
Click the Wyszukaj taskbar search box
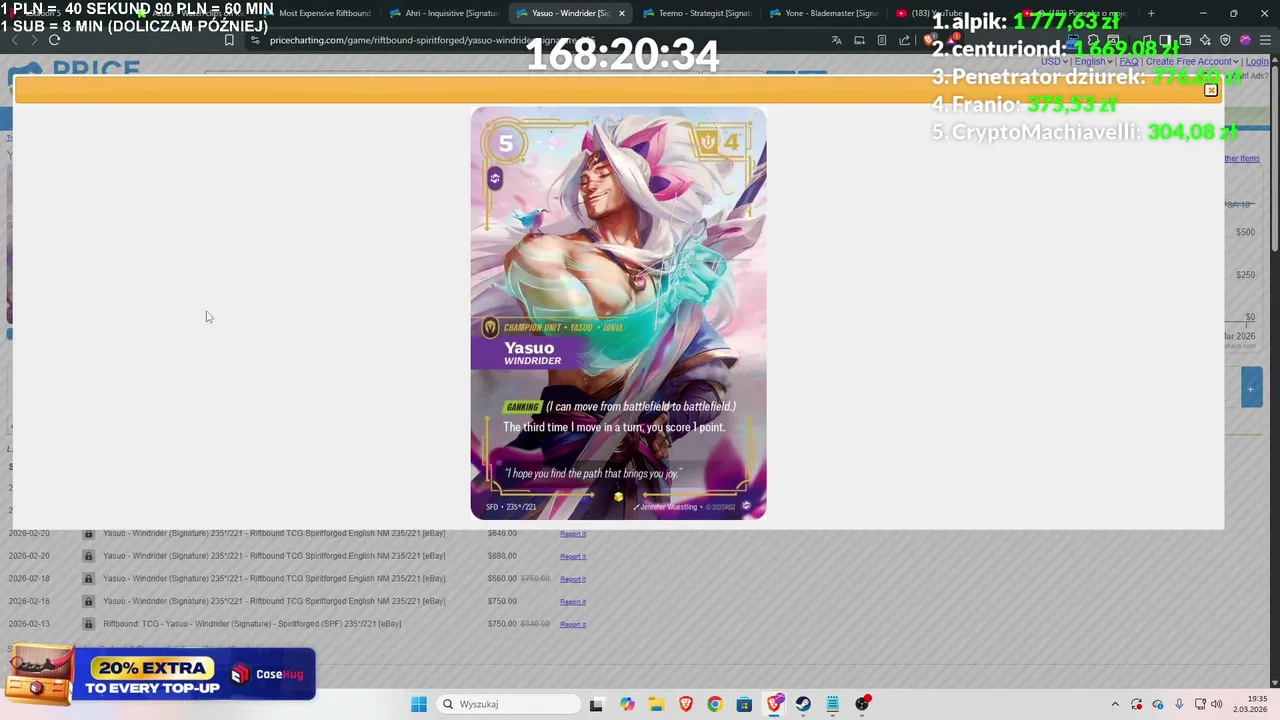click(510, 704)
